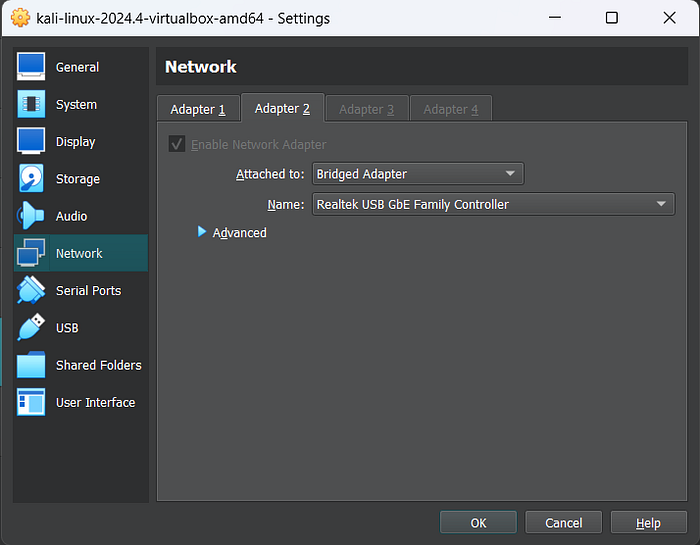This screenshot has width=700, height=545.
Task: Open Audio settings category
Action: (81, 216)
